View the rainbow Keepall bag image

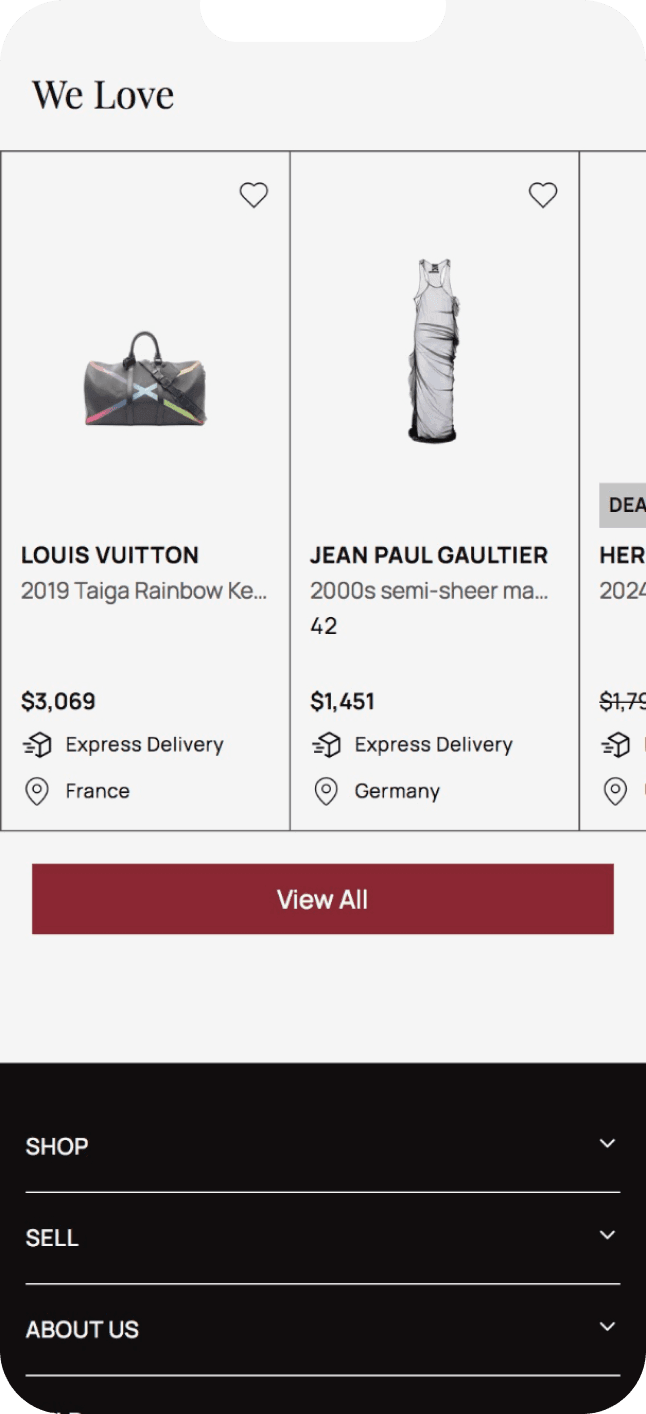click(x=146, y=380)
